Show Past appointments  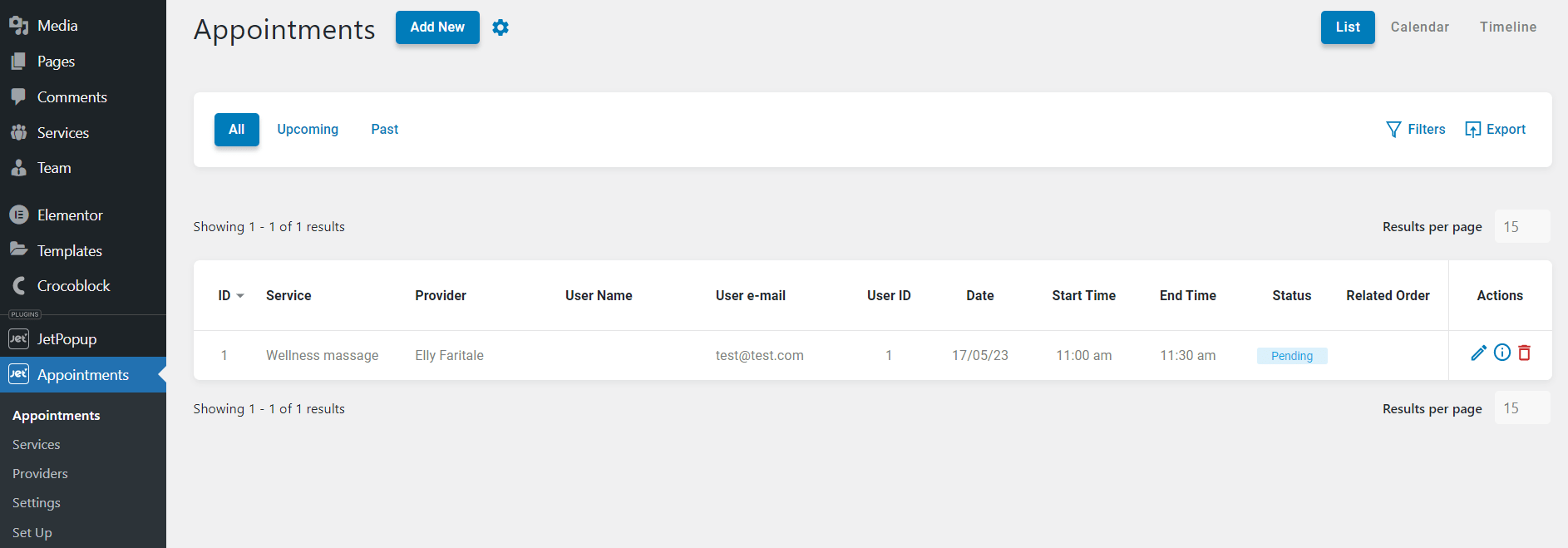pyautogui.click(x=384, y=130)
